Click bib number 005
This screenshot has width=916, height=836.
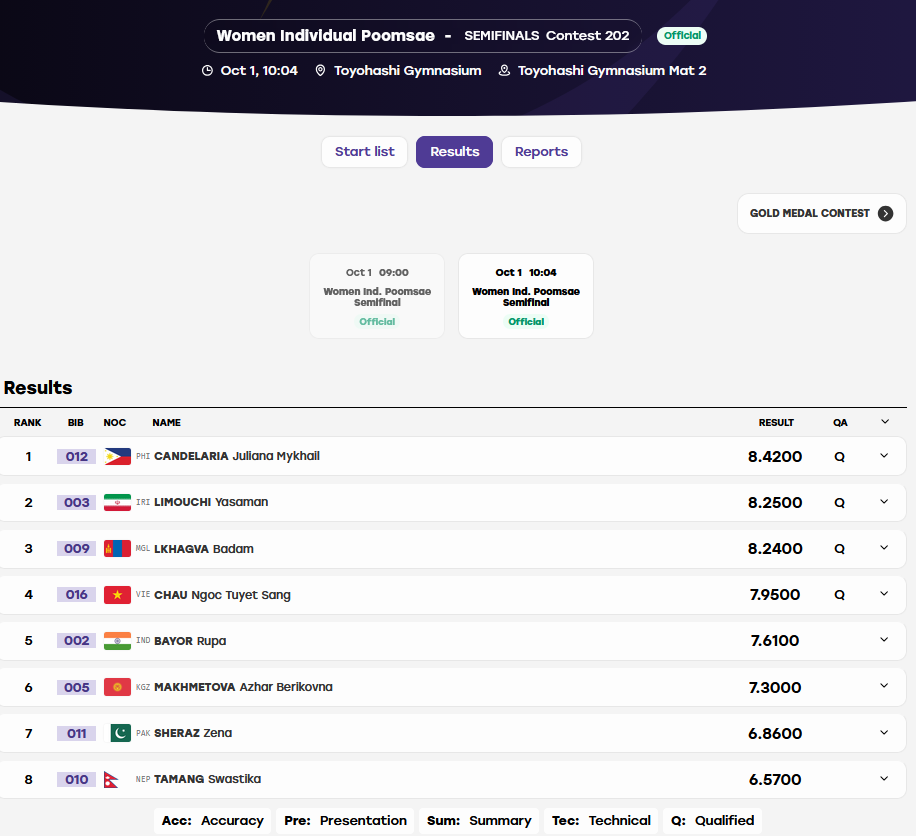(77, 688)
